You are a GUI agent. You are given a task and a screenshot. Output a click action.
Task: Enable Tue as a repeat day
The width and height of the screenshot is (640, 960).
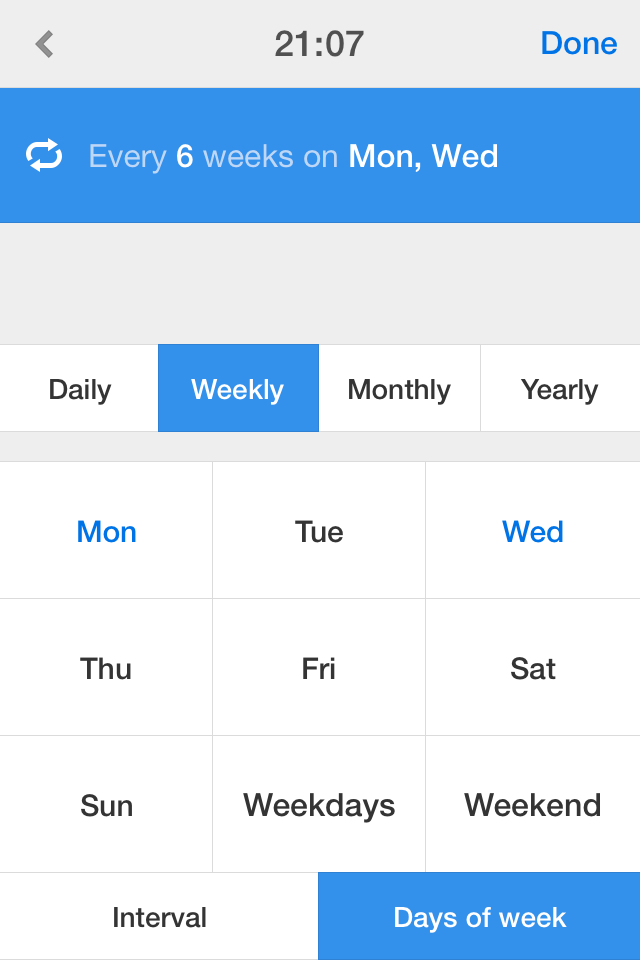click(318, 531)
